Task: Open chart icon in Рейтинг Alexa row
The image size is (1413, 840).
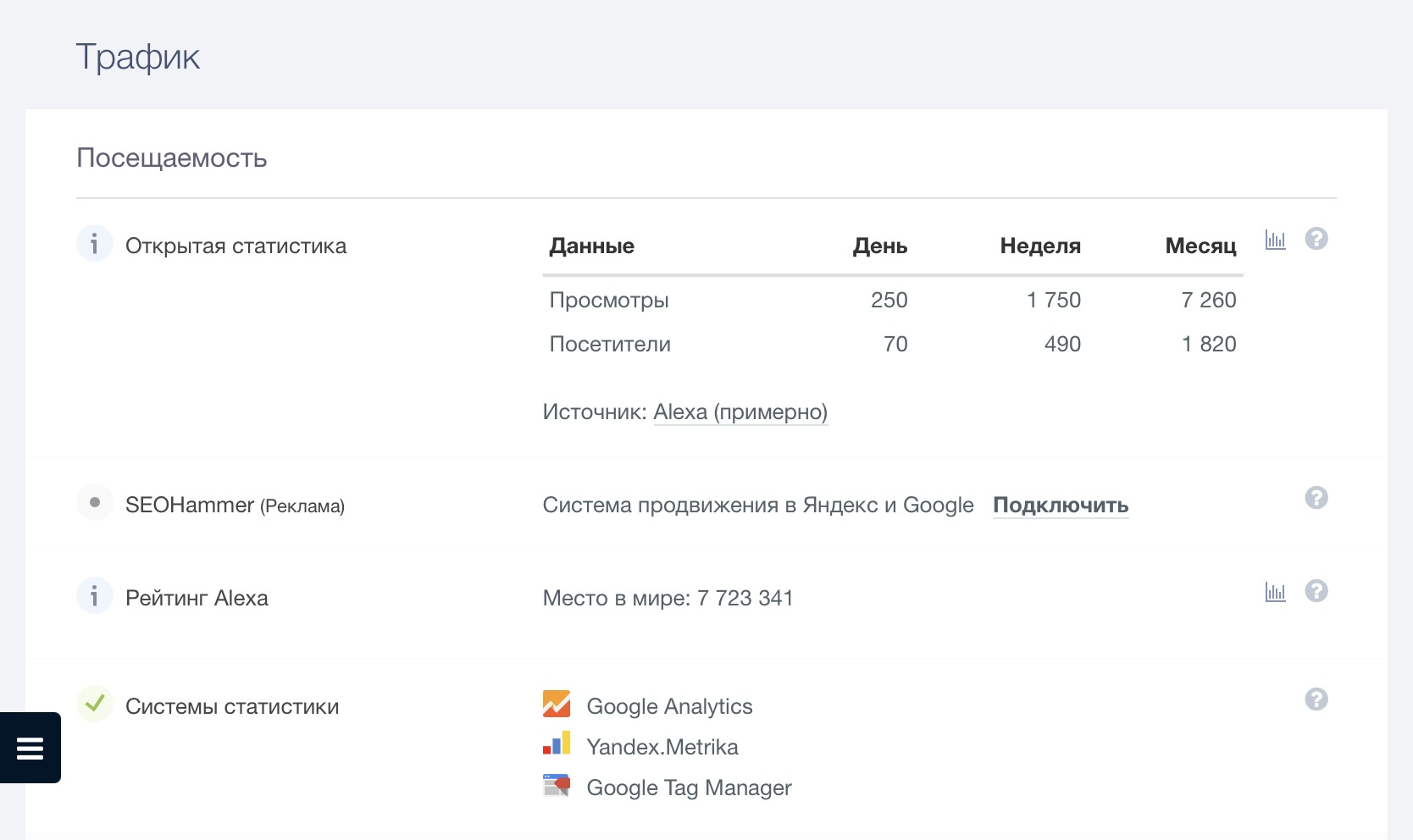Action: [x=1275, y=592]
